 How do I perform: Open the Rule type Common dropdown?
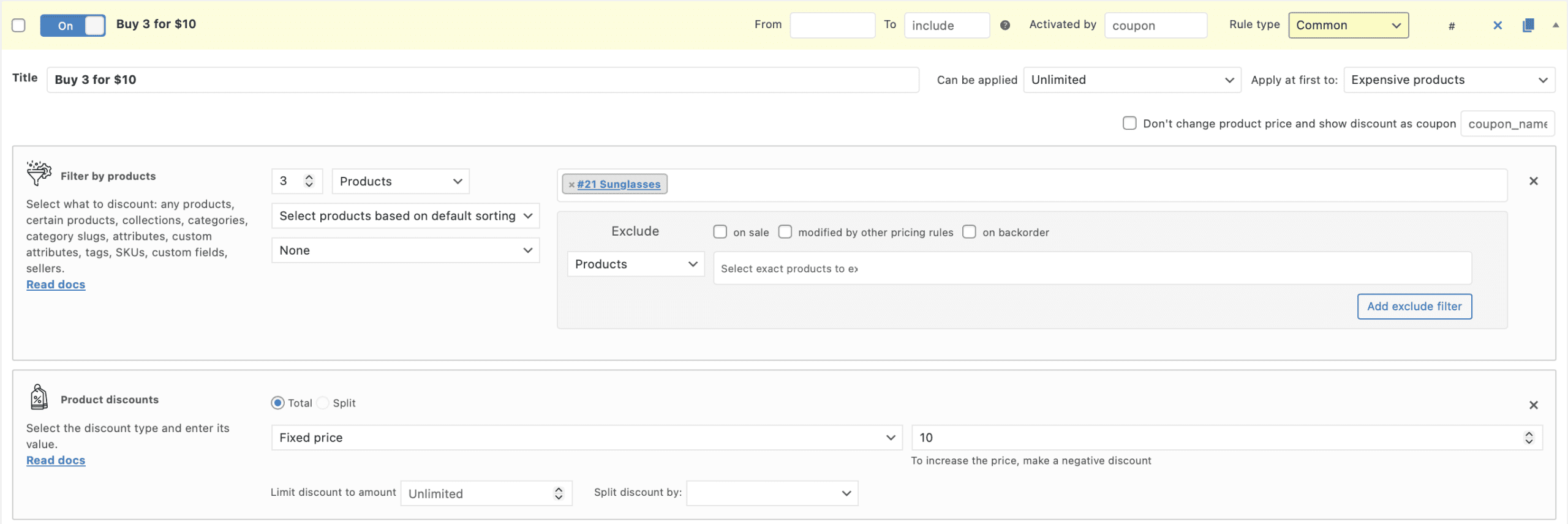click(1347, 25)
